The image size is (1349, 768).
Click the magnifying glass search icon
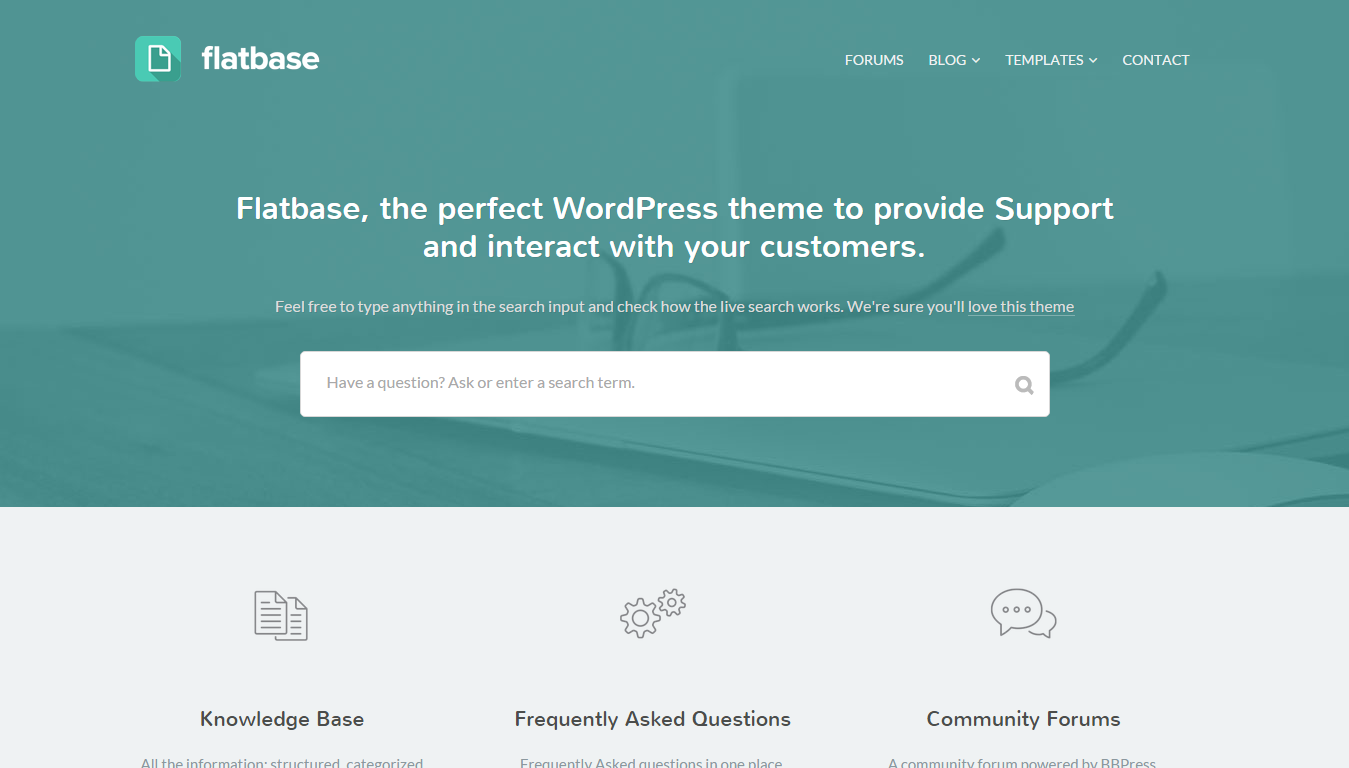(1024, 385)
